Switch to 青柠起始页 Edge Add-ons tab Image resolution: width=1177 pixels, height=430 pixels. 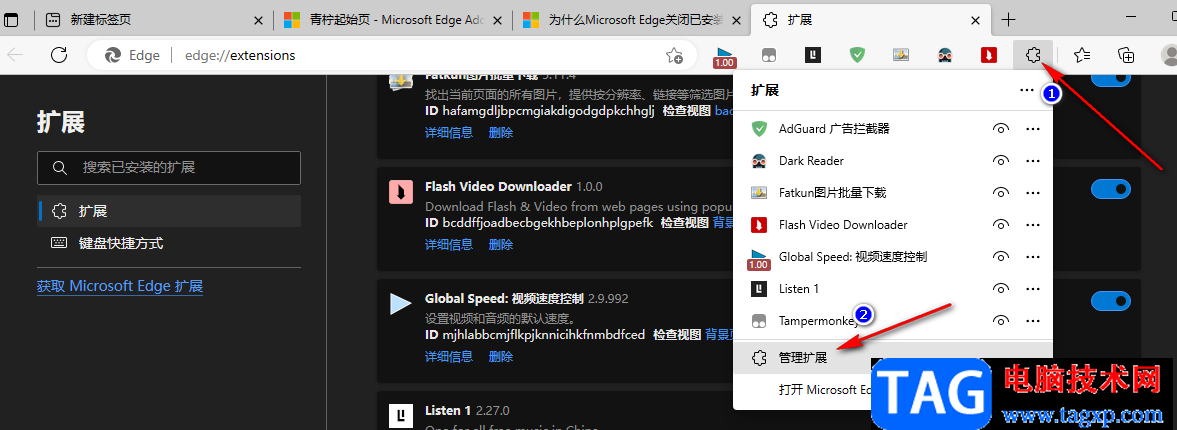point(393,20)
